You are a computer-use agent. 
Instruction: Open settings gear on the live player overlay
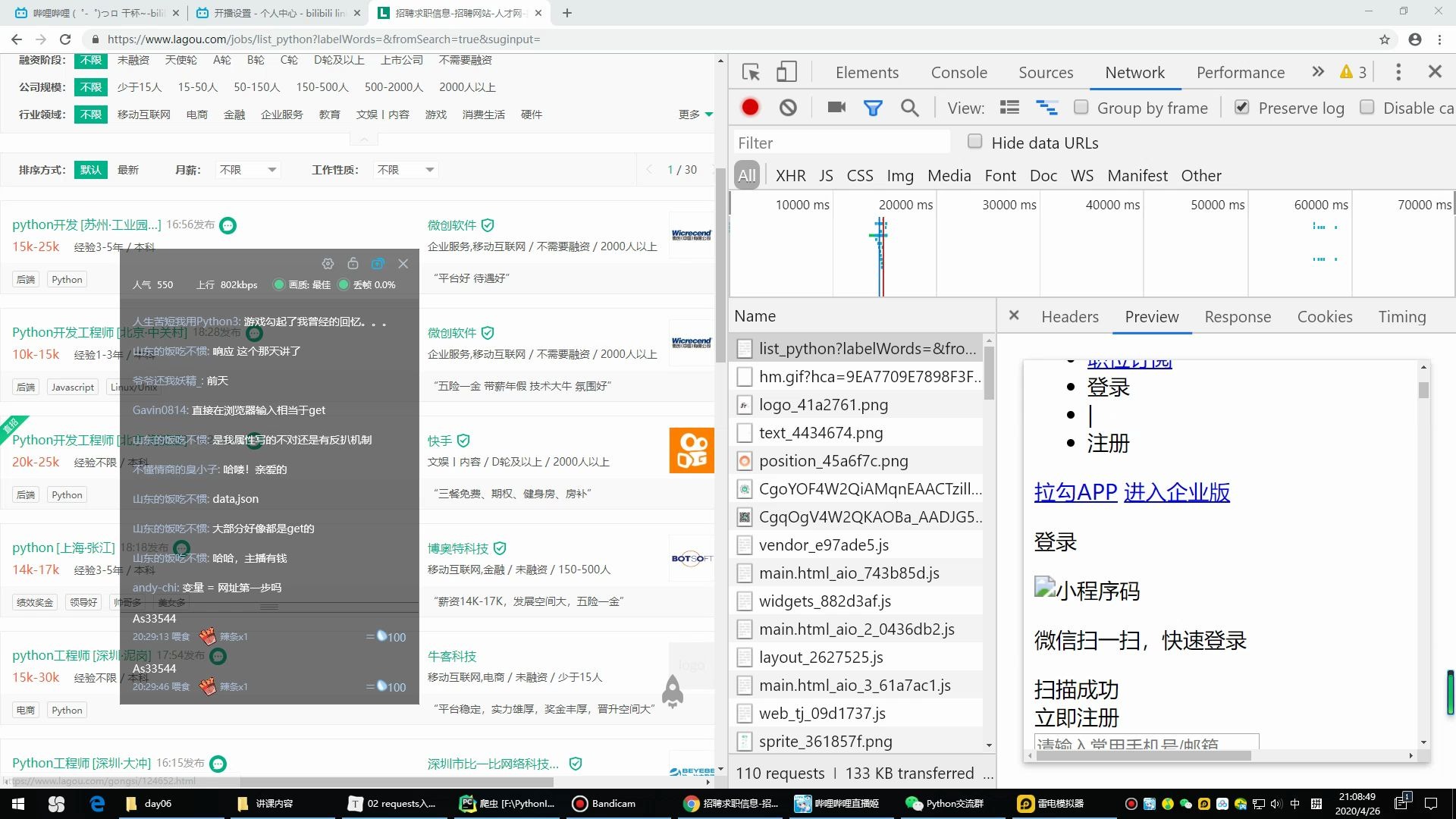[328, 263]
